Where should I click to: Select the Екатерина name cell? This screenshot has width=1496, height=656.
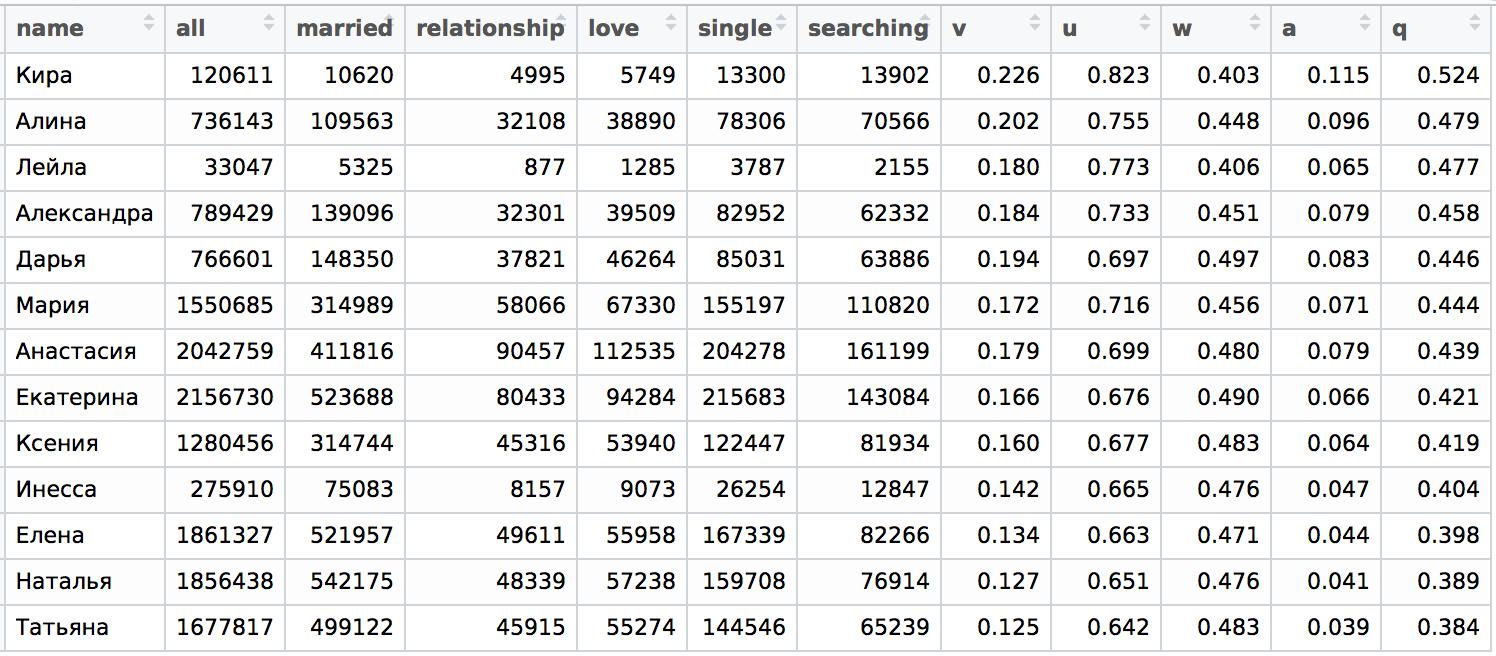click(x=77, y=397)
